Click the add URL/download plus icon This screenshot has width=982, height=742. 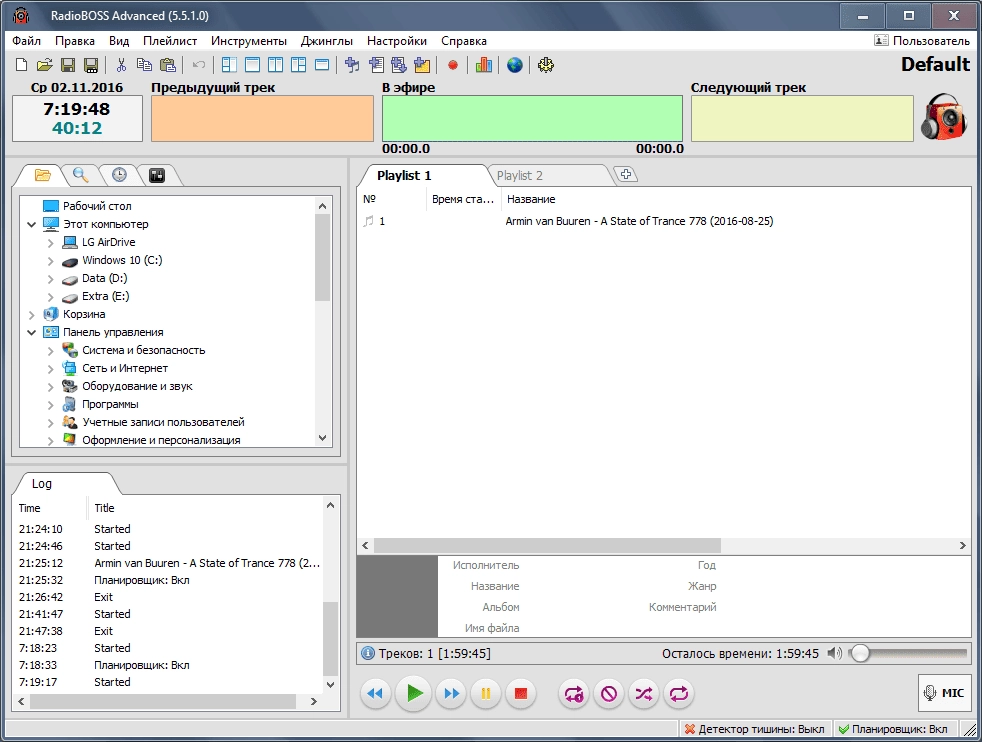(399, 65)
